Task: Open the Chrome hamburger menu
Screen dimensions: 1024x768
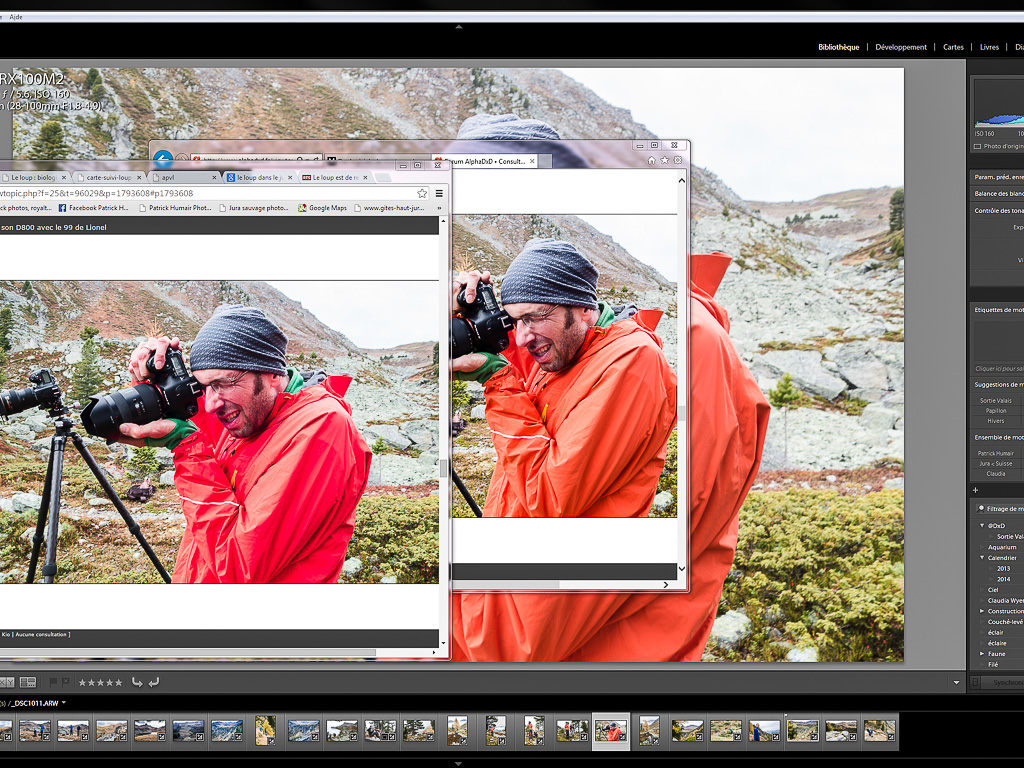Action: (x=439, y=193)
